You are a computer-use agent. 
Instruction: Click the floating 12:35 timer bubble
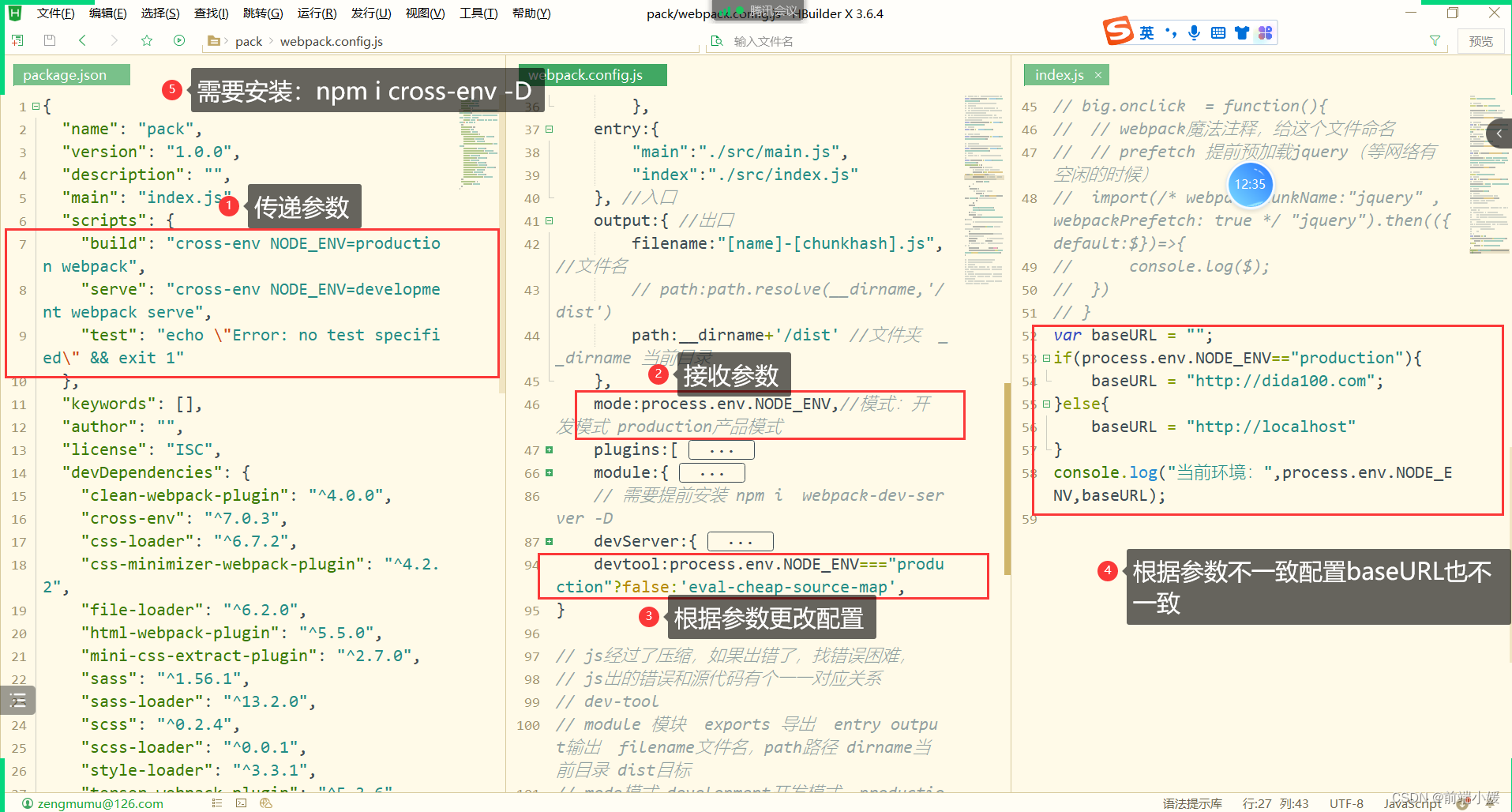(x=1251, y=184)
